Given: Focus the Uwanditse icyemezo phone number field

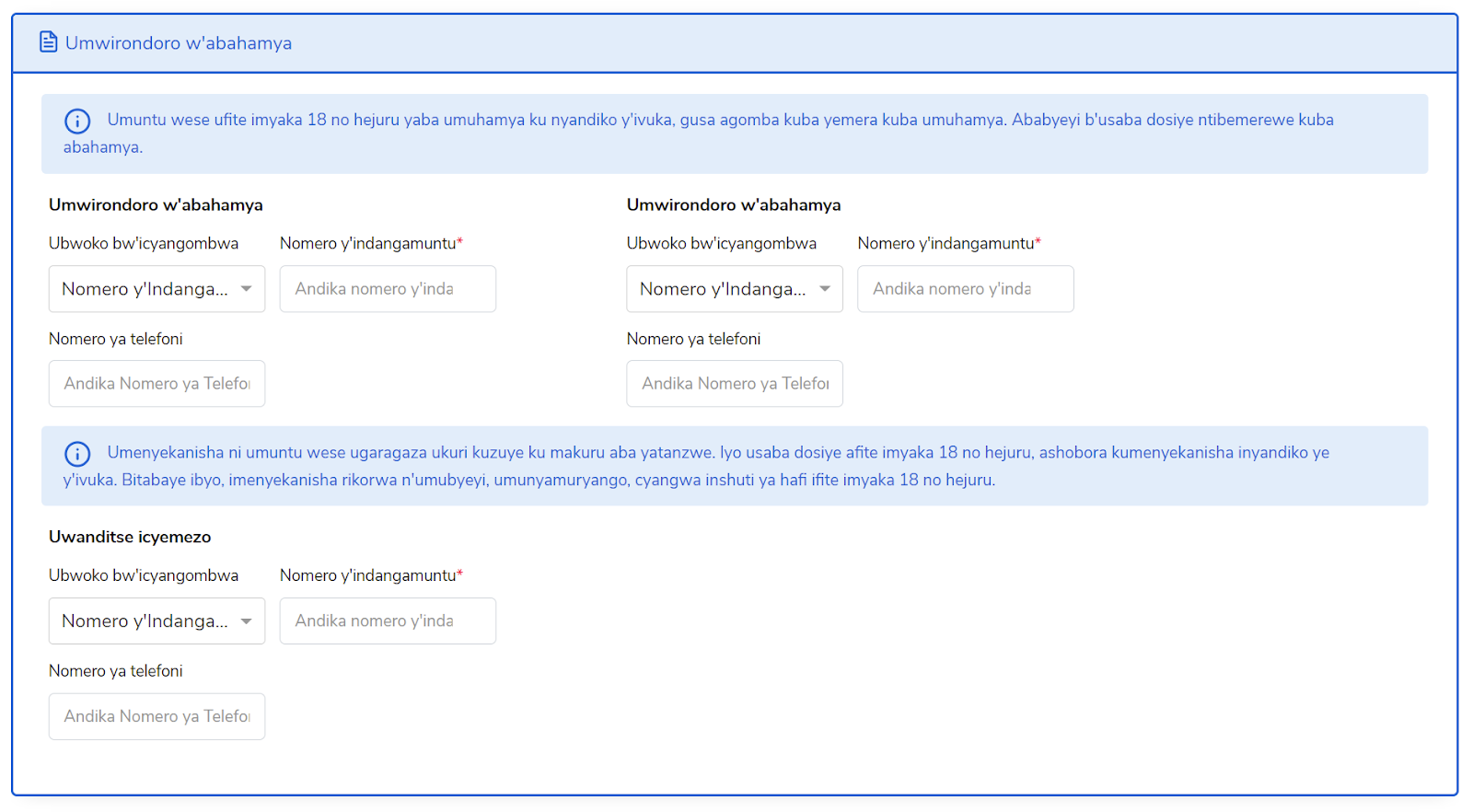Looking at the screenshot, I should (157, 716).
